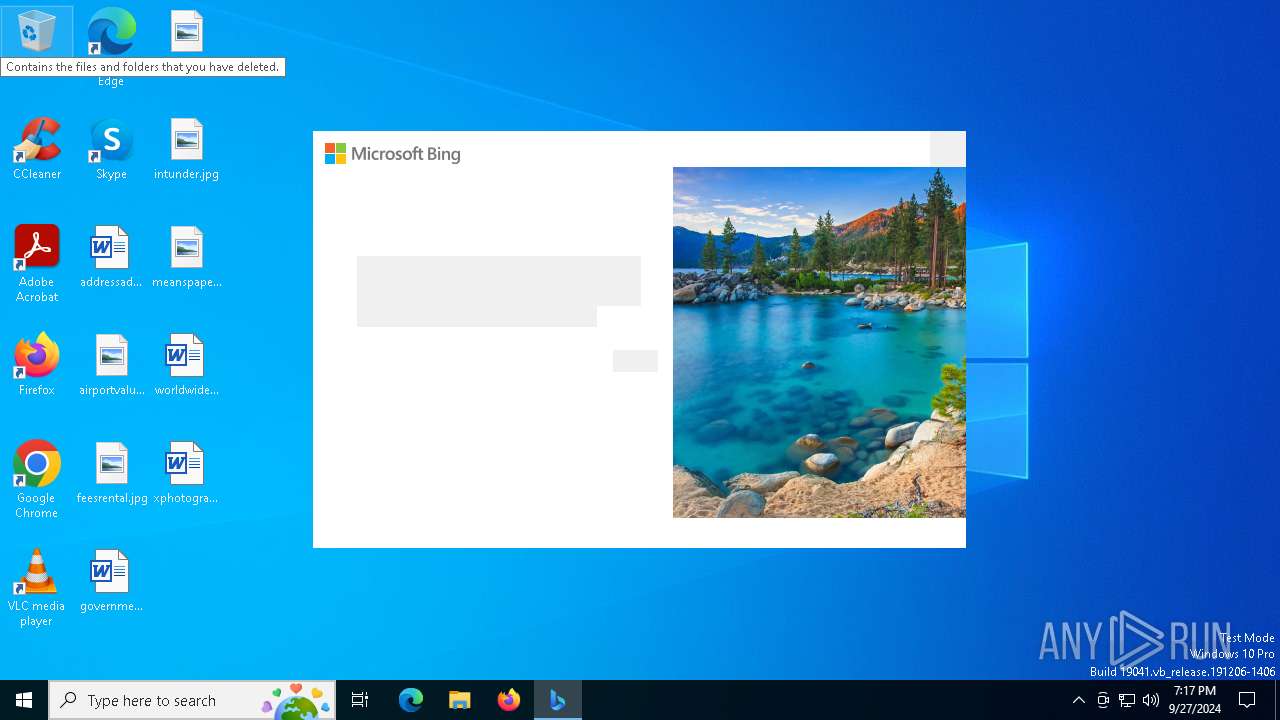Launch Skype from the desktop
1280x720 pixels.
111,150
